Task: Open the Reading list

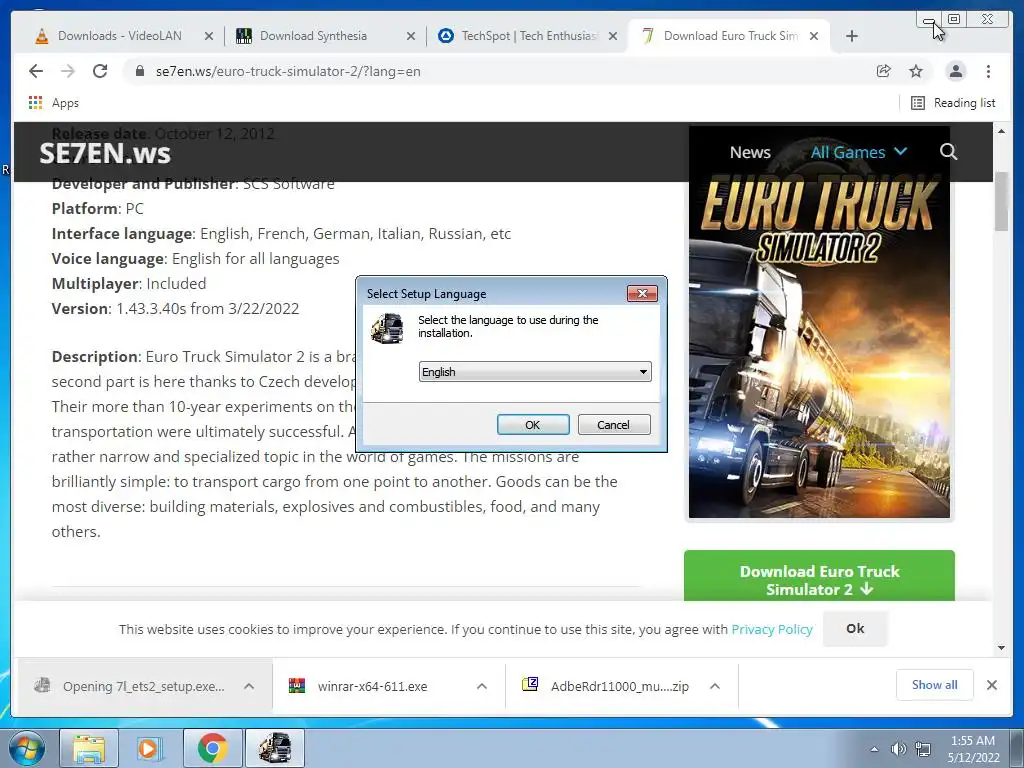Action: point(953,103)
